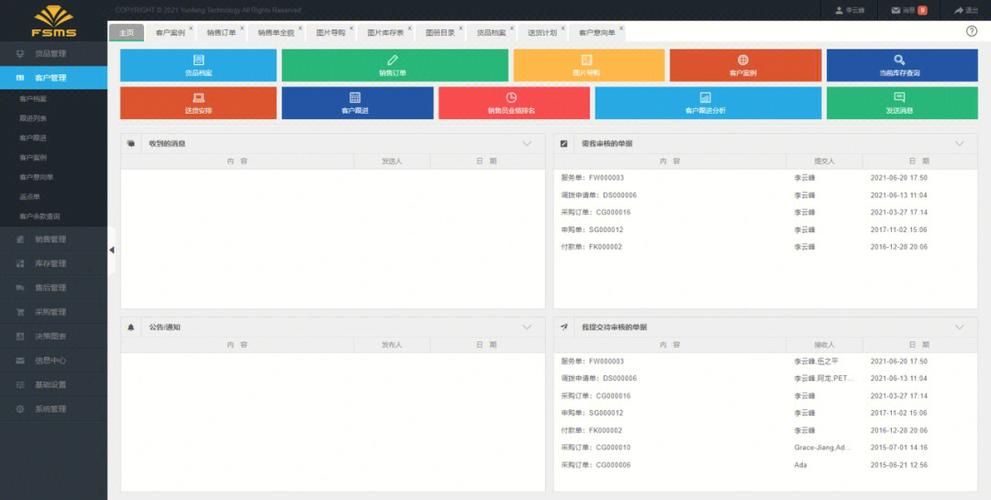Screen dimensions: 991x500
Task: Open the dark blue 客户跟进 tile
Action: tap(358, 103)
